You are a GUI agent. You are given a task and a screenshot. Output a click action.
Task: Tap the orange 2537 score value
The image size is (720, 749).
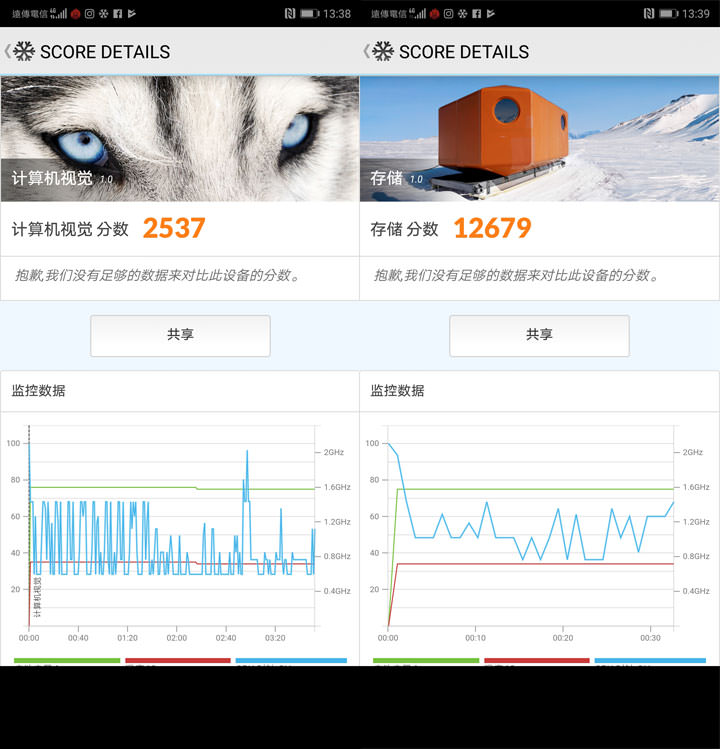click(x=174, y=229)
